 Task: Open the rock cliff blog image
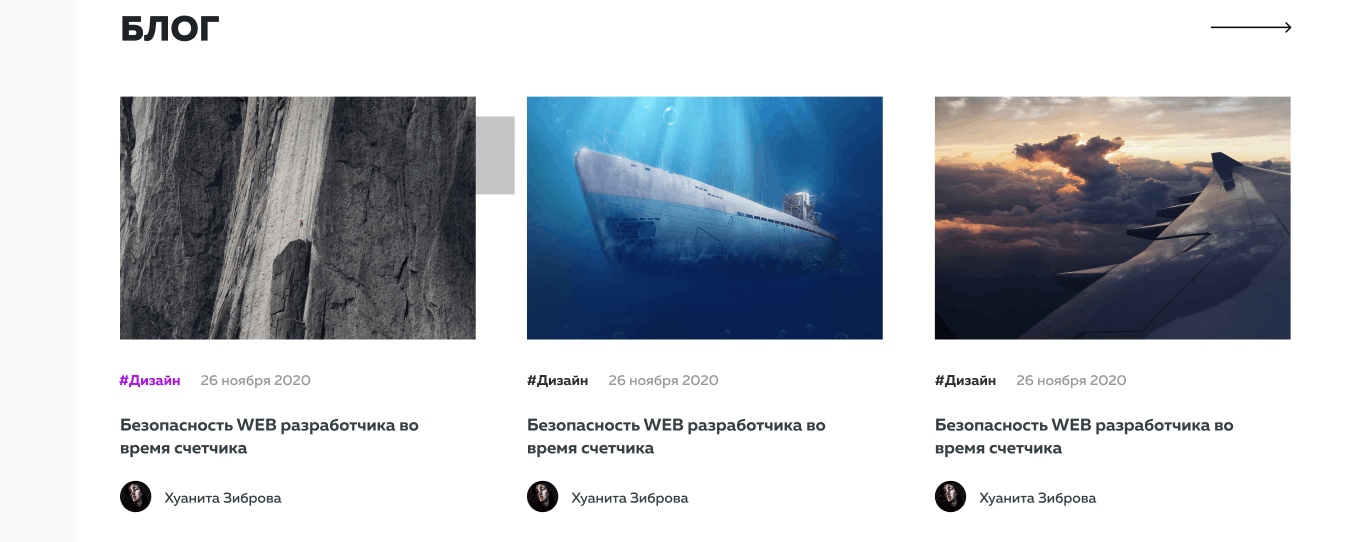click(x=298, y=218)
